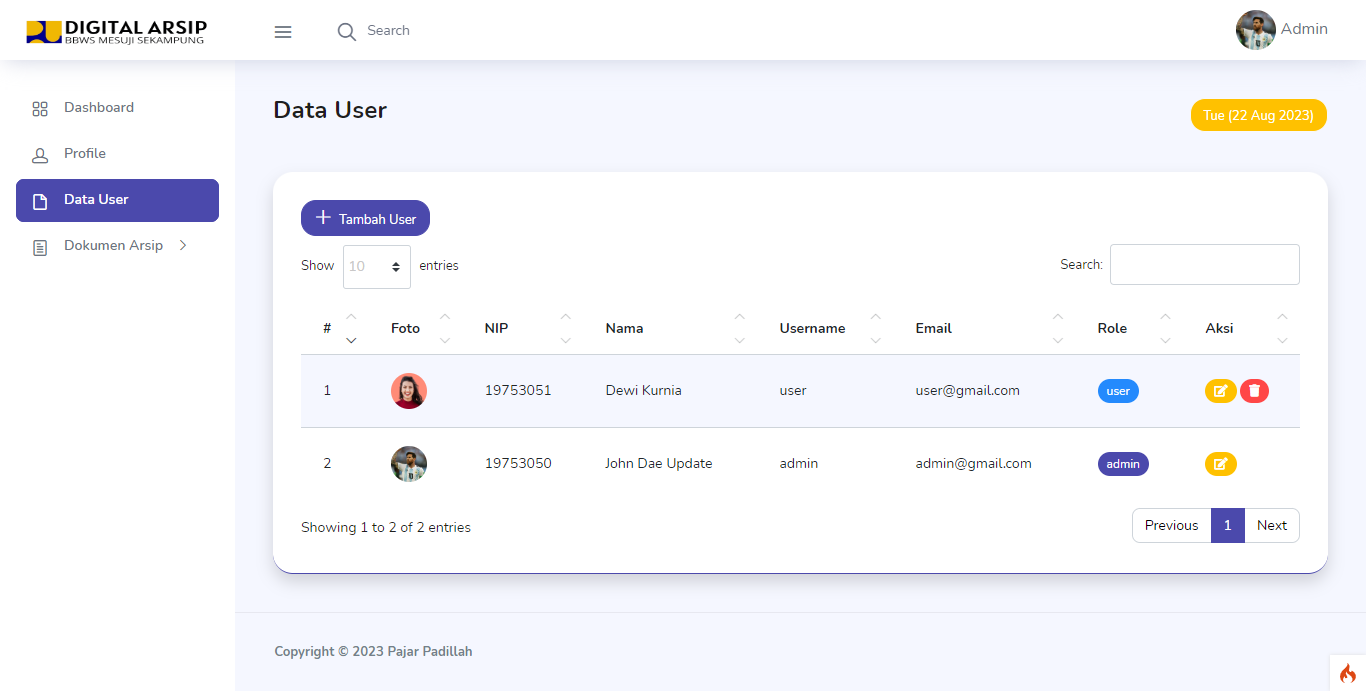Click the Tambah User button
The height and width of the screenshot is (691, 1366).
click(x=365, y=218)
